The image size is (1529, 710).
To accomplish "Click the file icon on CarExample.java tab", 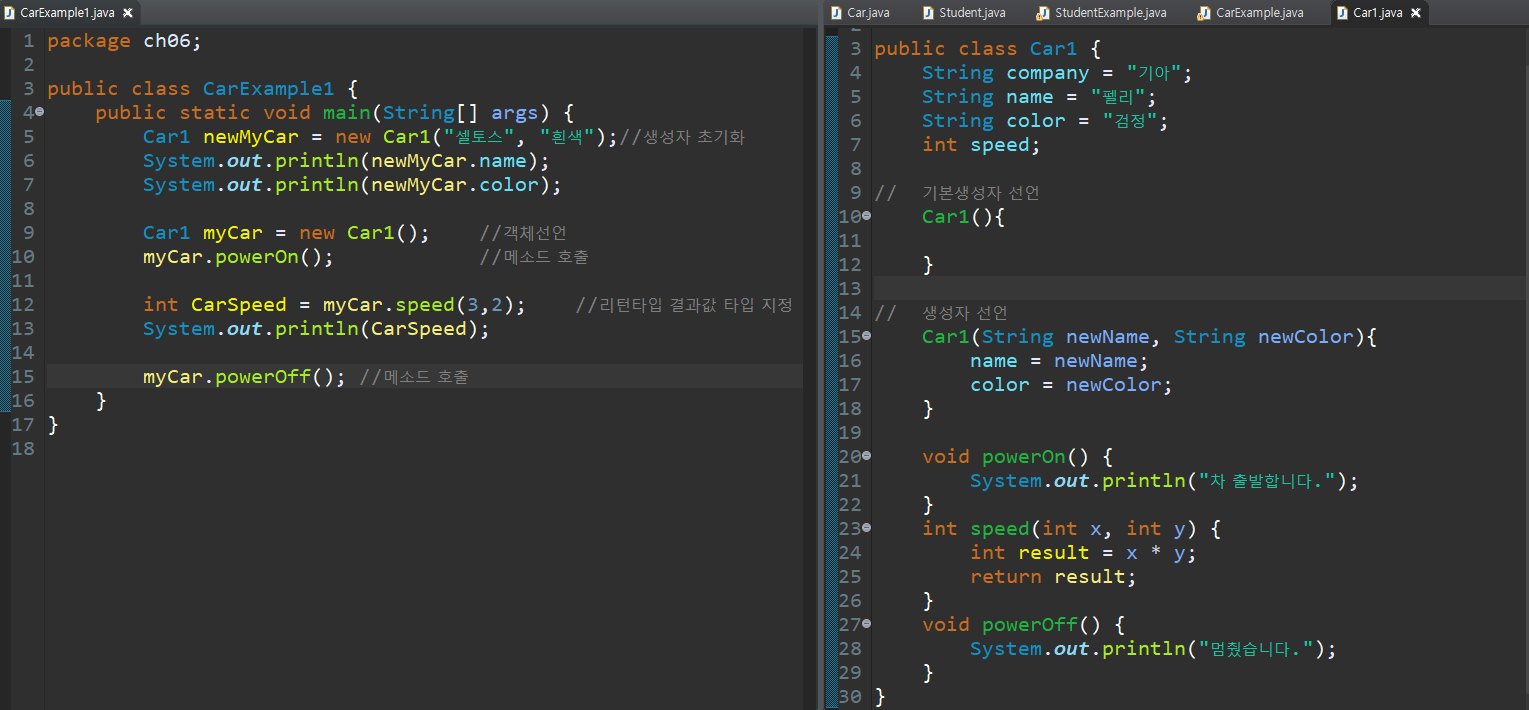I will coord(1206,13).
